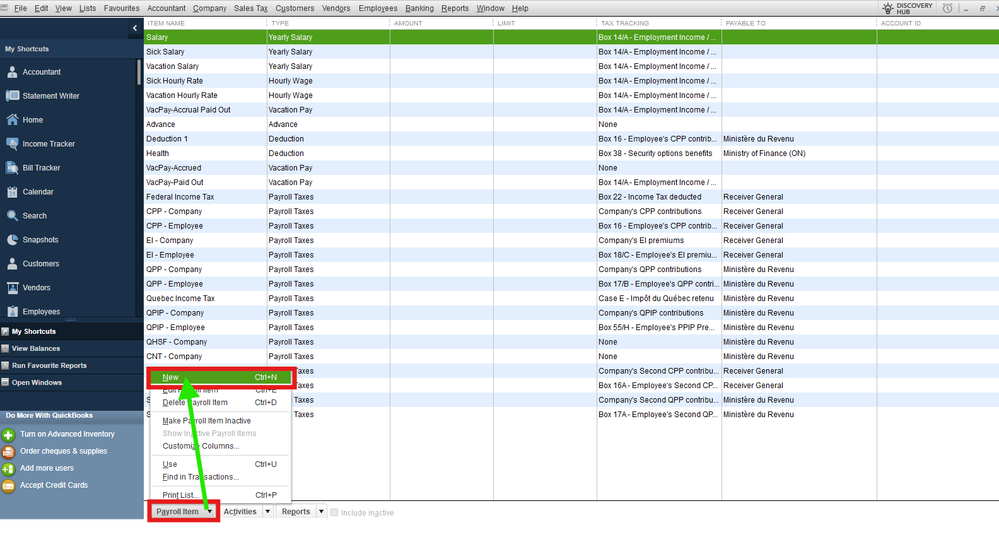Open the Calendar shortcut icon
This screenshot has width=999, height=534.
12,192
